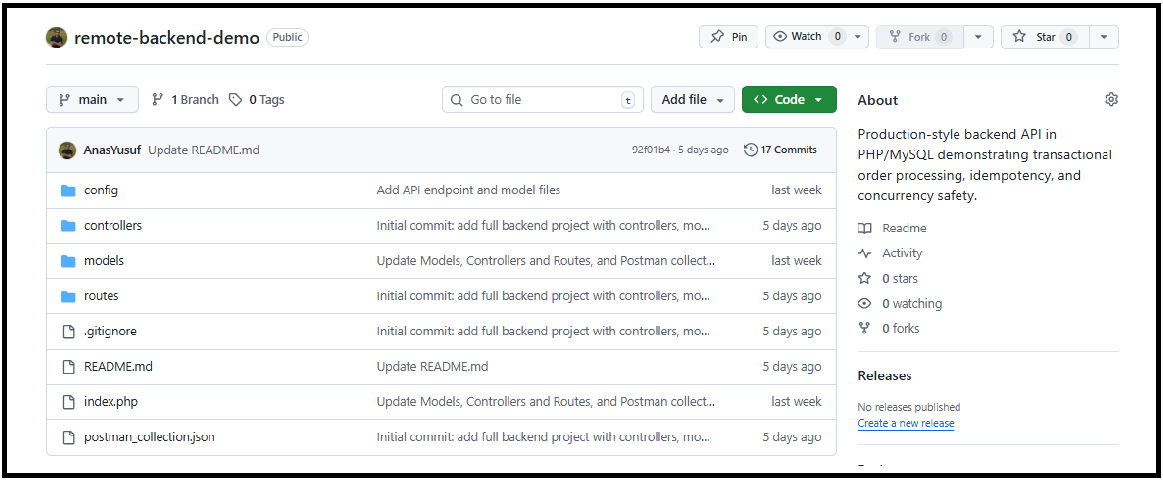The height and width of the screenshot is (487, 1163).
Task: Click the Pin repository button
Action: point(728,37)
